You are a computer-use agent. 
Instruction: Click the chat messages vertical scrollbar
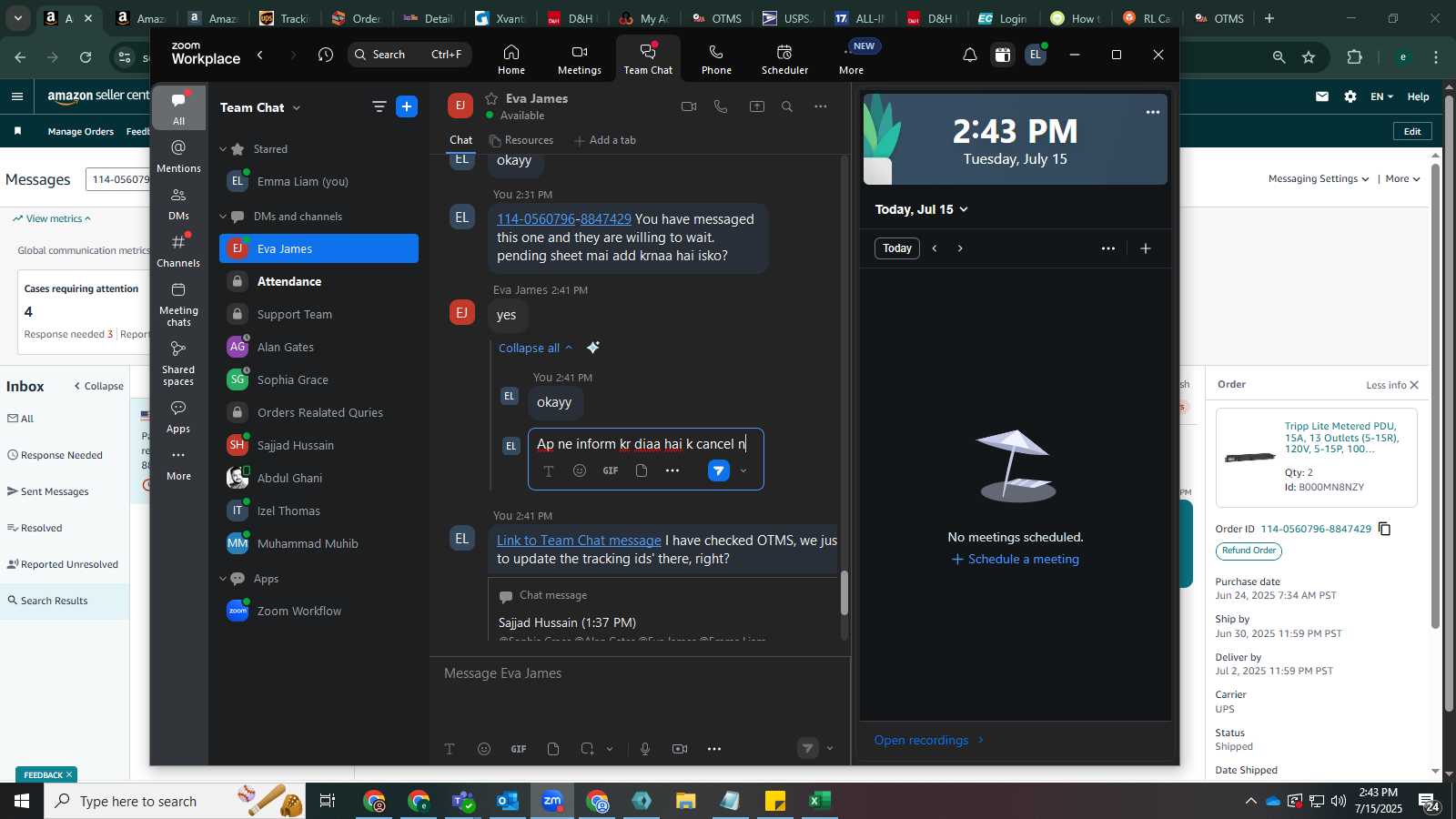pos(844,593)
